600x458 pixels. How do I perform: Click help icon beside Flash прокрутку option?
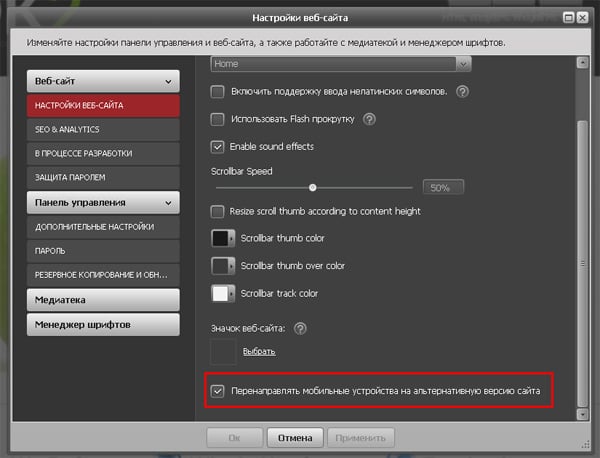pyautogui.click(x=369, y=119)
